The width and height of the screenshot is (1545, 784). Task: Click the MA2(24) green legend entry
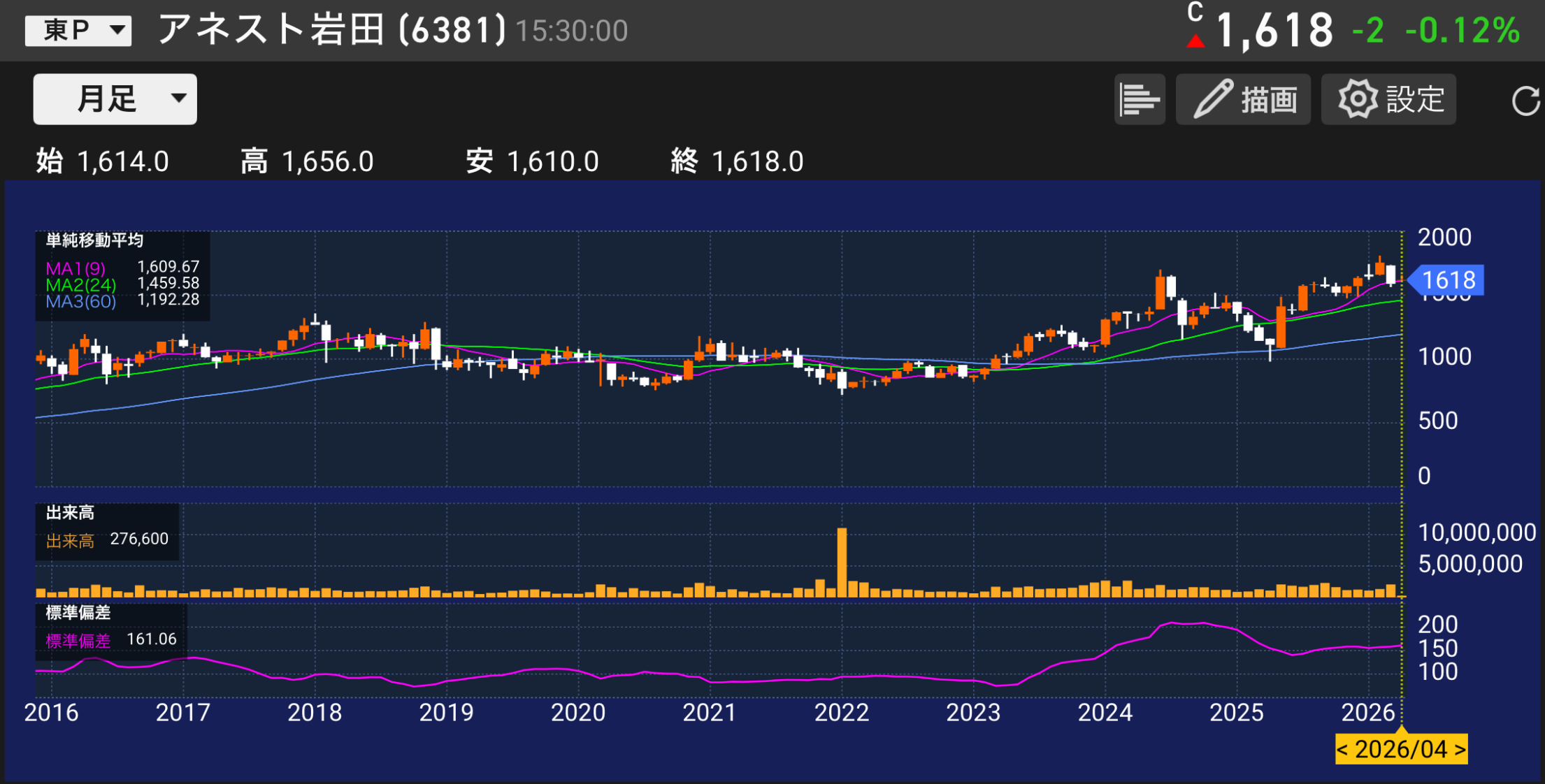[80, 285]
